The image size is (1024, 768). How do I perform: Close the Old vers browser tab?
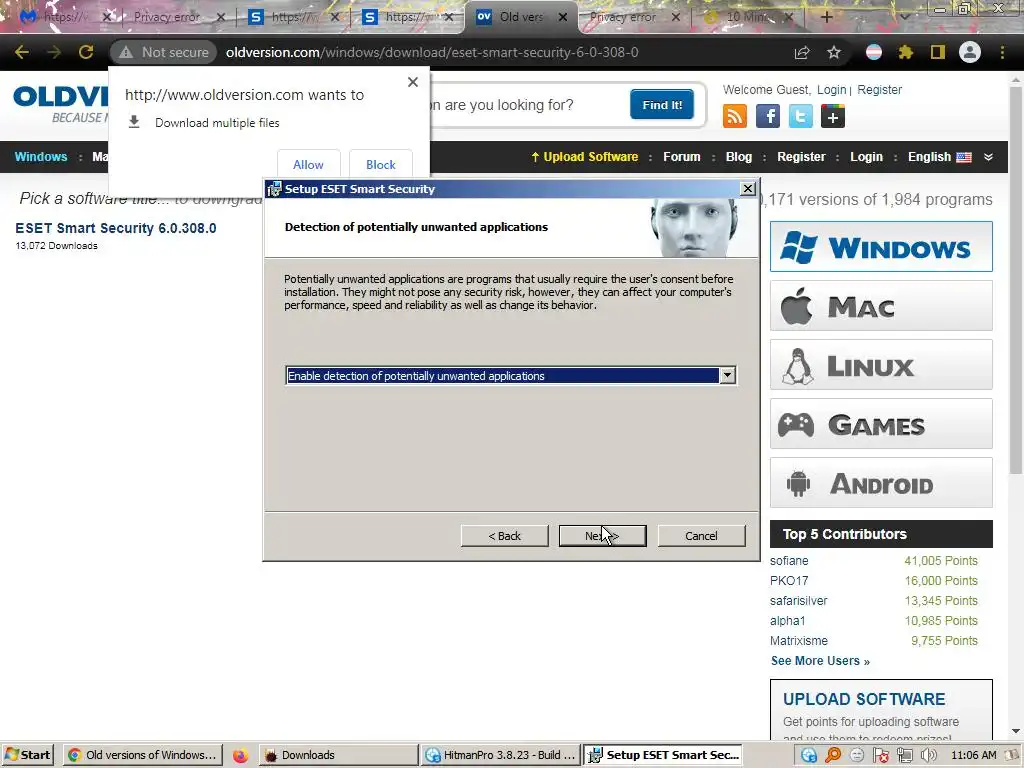coord(563,17)
